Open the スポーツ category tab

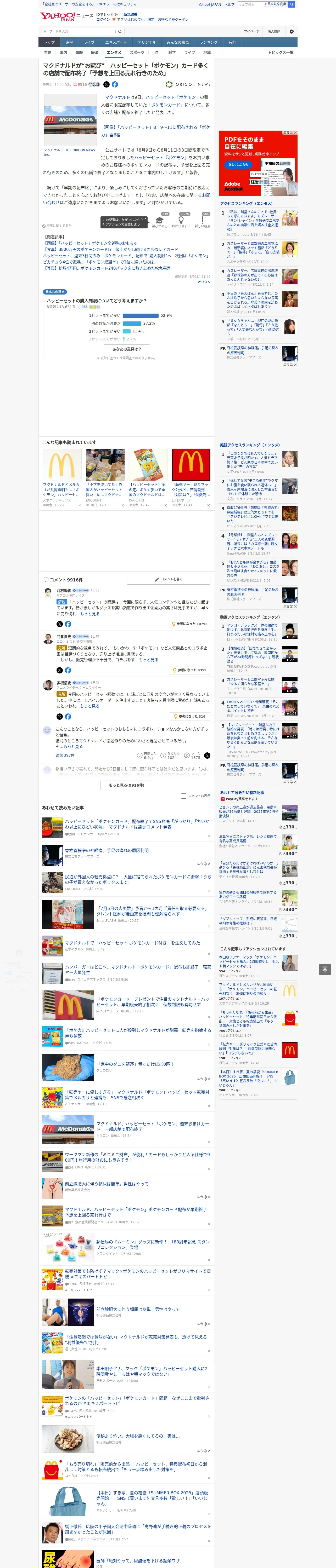pos(137,52)
